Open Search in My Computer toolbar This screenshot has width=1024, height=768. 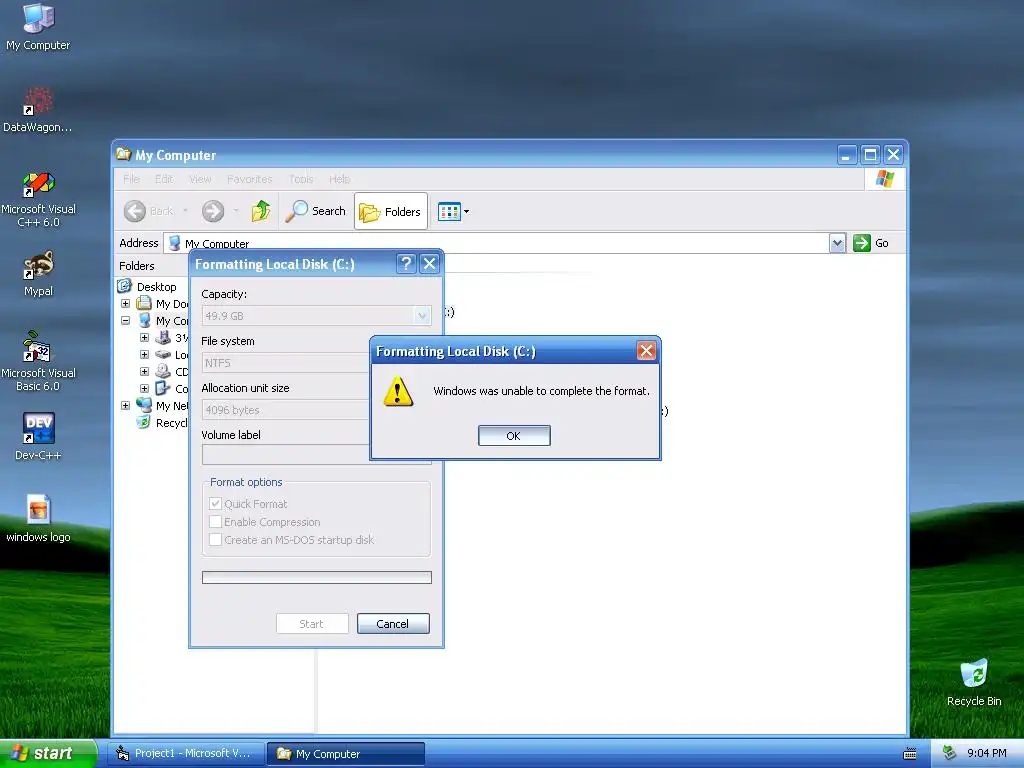[x=315, y=211]
